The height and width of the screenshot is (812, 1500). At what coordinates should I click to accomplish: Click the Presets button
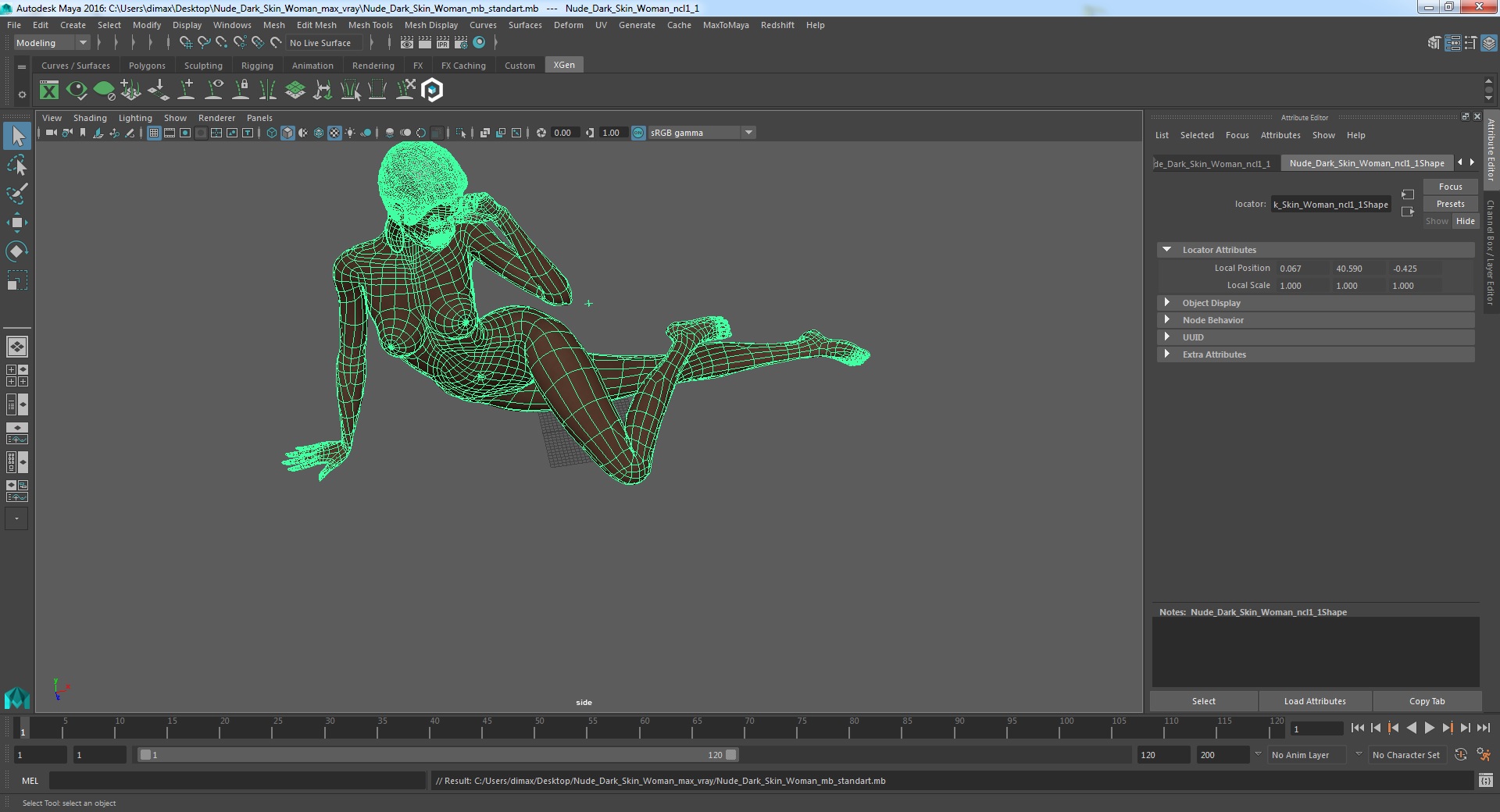coord(1450,204)
